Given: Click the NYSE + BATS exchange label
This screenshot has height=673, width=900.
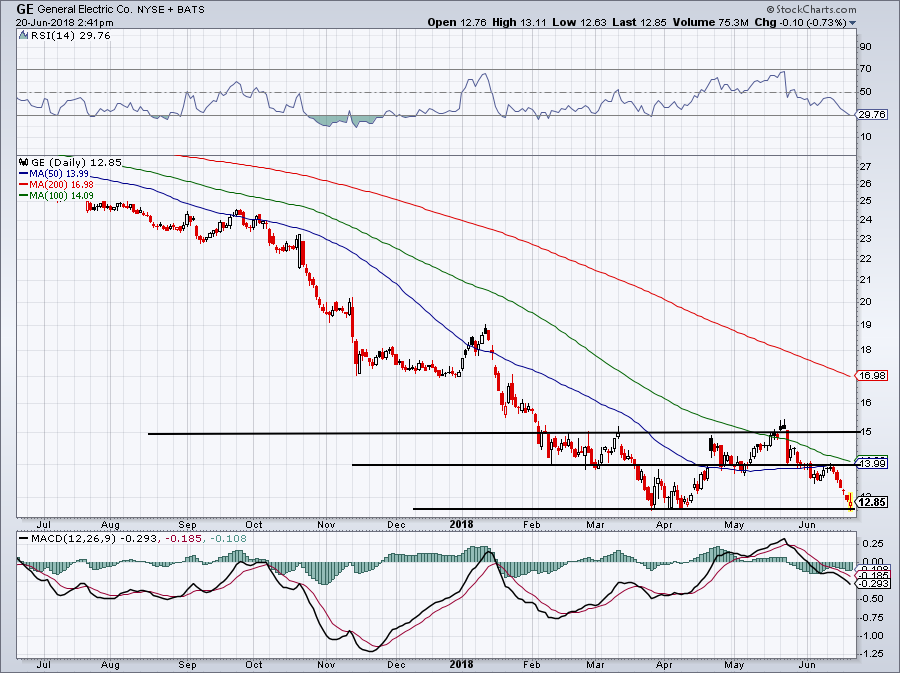Looking at the screenshot, I should click(x=170, y=10).
